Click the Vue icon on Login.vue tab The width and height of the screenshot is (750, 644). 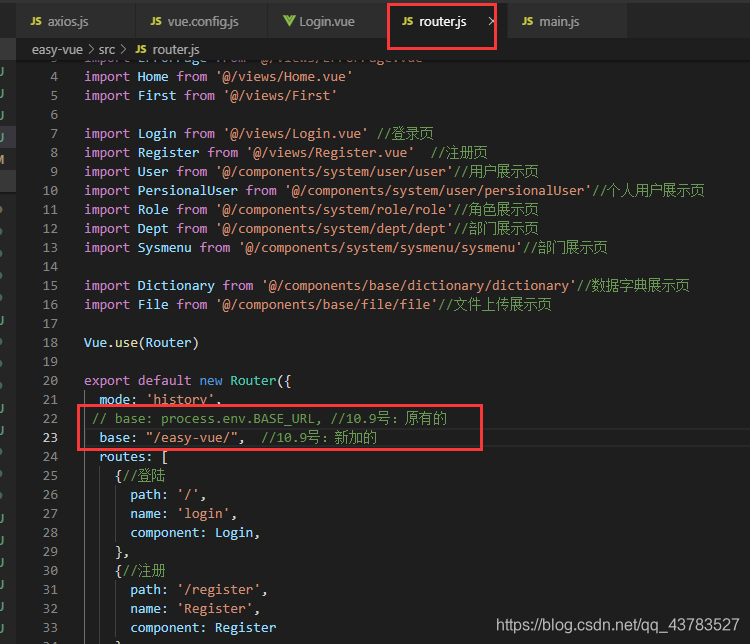289,21
